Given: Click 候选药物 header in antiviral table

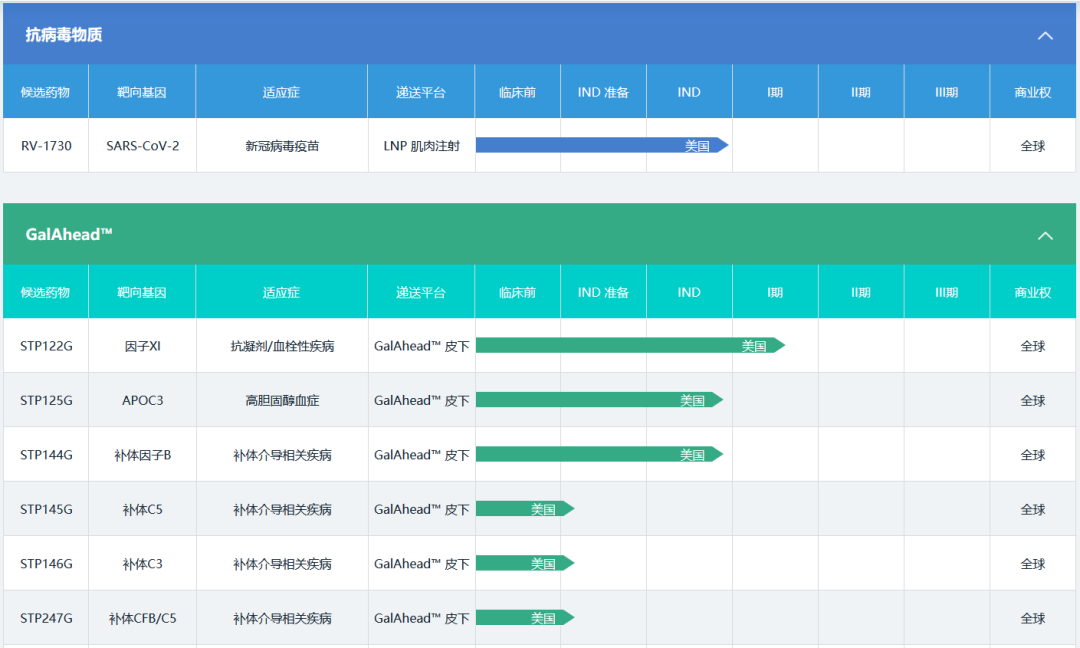Looking at the screenshot, I should tap(45, 92).
